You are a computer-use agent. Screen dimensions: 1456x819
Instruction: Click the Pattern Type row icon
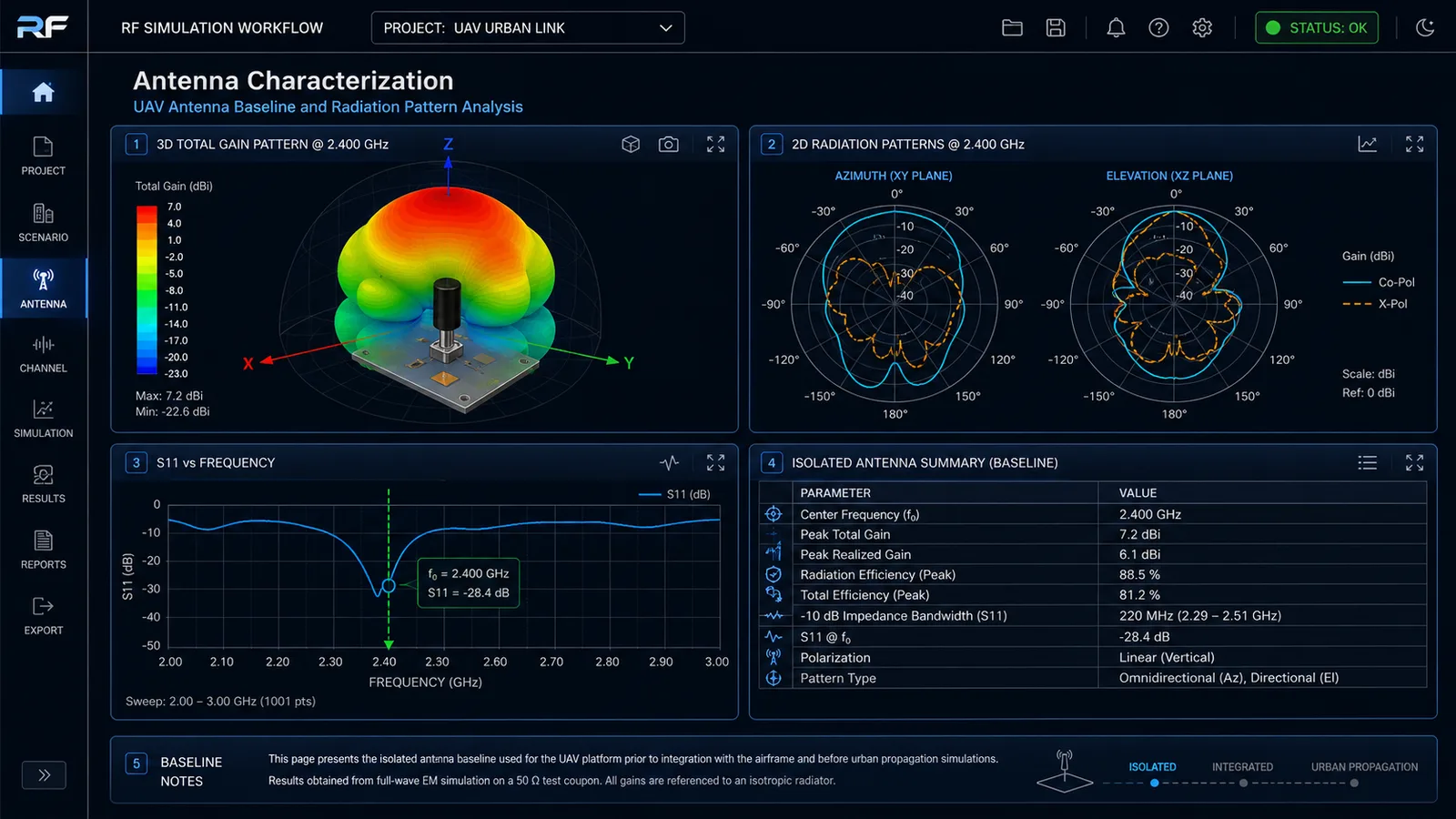pos(773,678)
